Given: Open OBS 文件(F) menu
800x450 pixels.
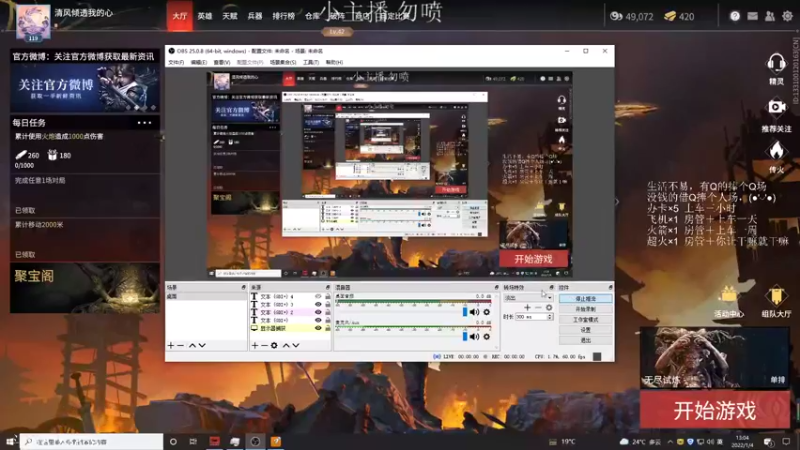Looking at the screenshot, I should click(x=176, y=62).
